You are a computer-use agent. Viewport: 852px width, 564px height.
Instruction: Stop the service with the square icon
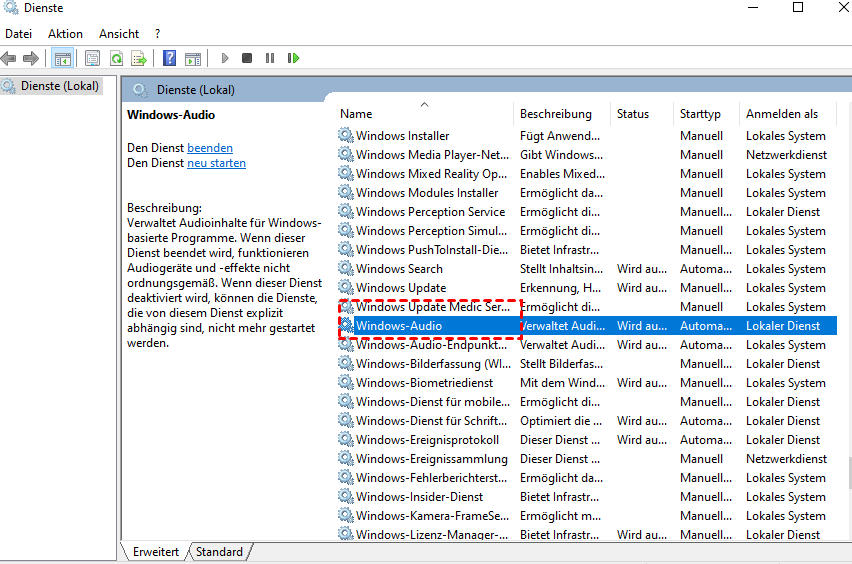(247, 59)
